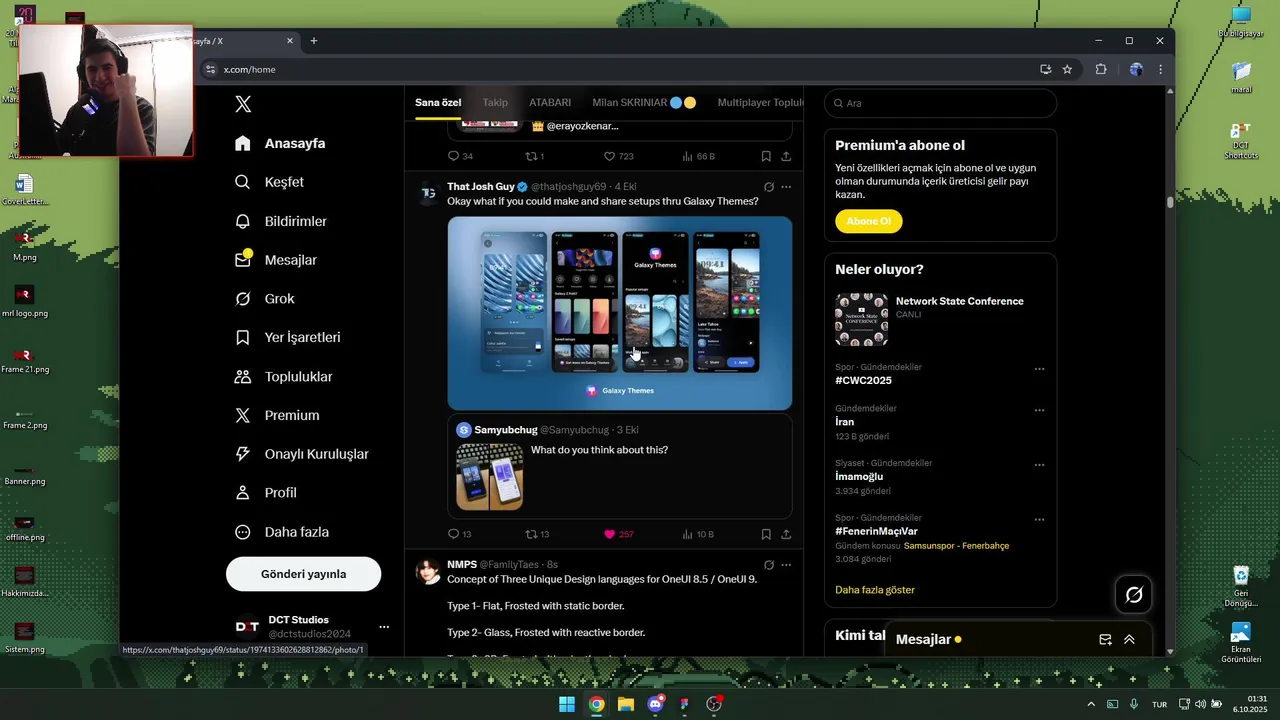
Task: Open more options for İmamoğlu trend
Action: click(1039, 465)
